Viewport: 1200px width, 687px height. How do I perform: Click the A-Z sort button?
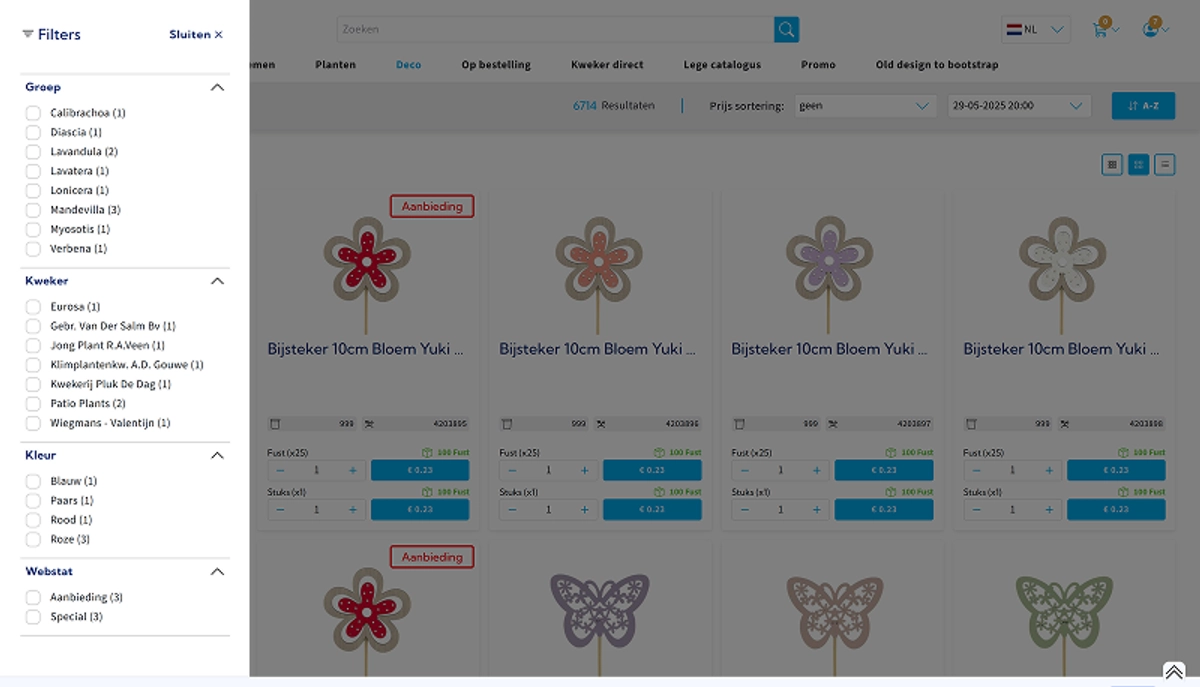click(1143, 106)
